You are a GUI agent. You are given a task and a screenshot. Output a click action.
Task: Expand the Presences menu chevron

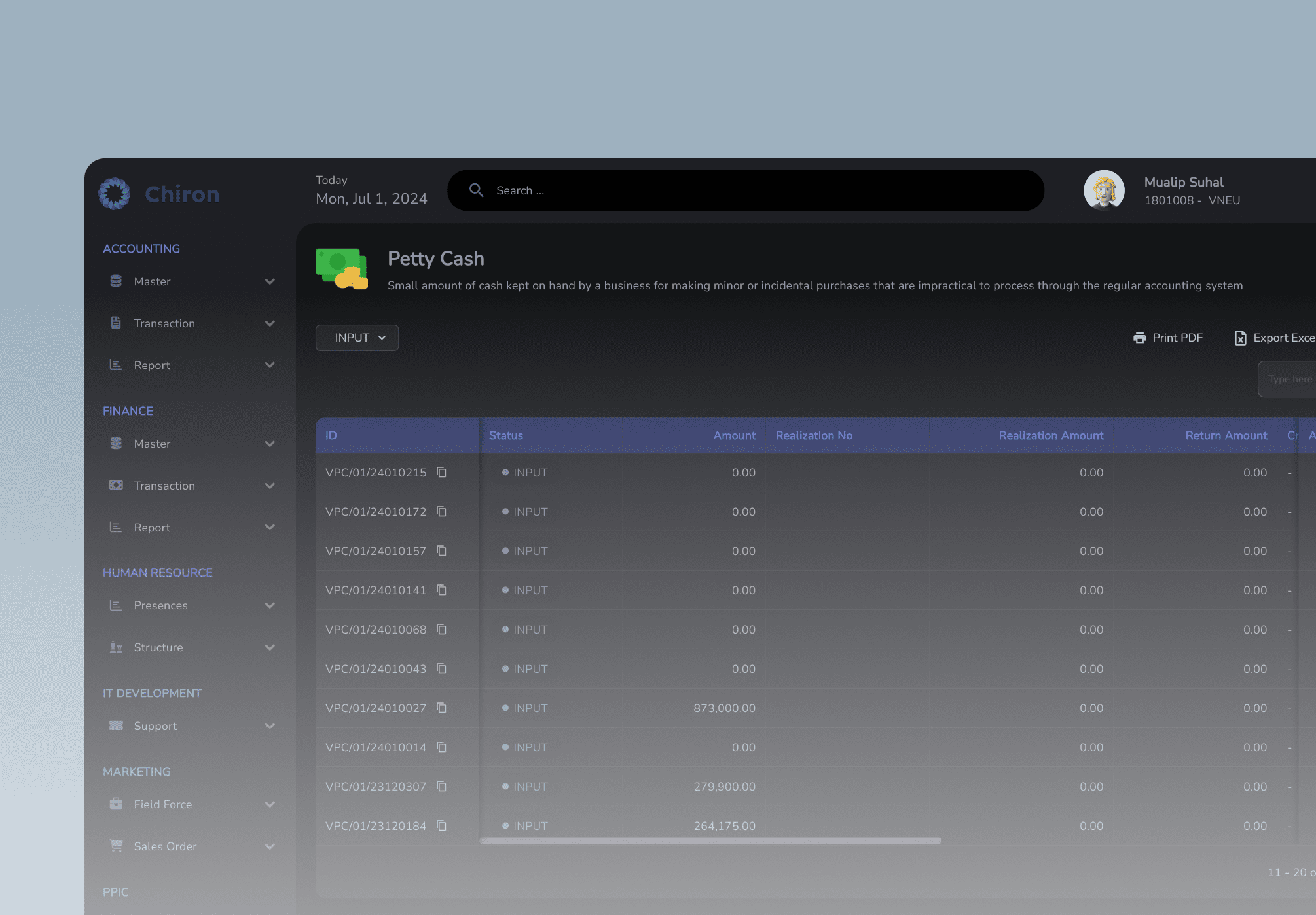pyautogui.click(x=270, y=605)
